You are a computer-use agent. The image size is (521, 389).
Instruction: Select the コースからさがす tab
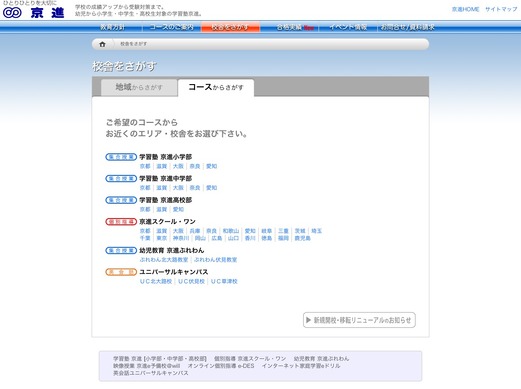coord(216,87)
